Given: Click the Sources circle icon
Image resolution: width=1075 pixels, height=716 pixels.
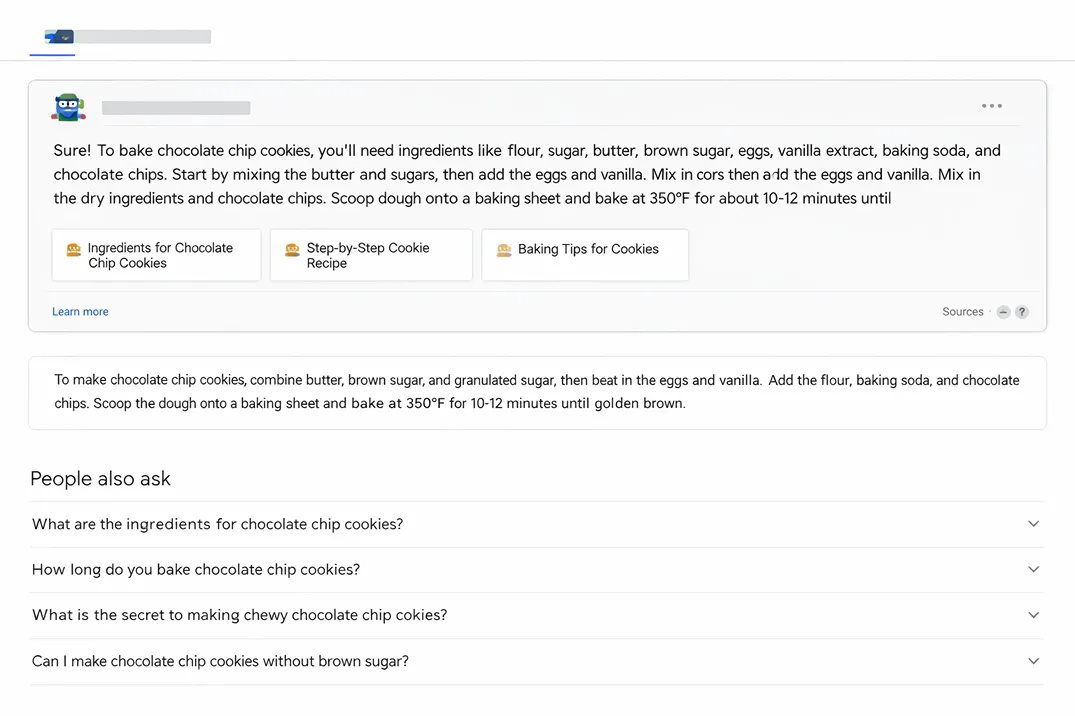Looking at the screenshot, I should coord(1002,311).
